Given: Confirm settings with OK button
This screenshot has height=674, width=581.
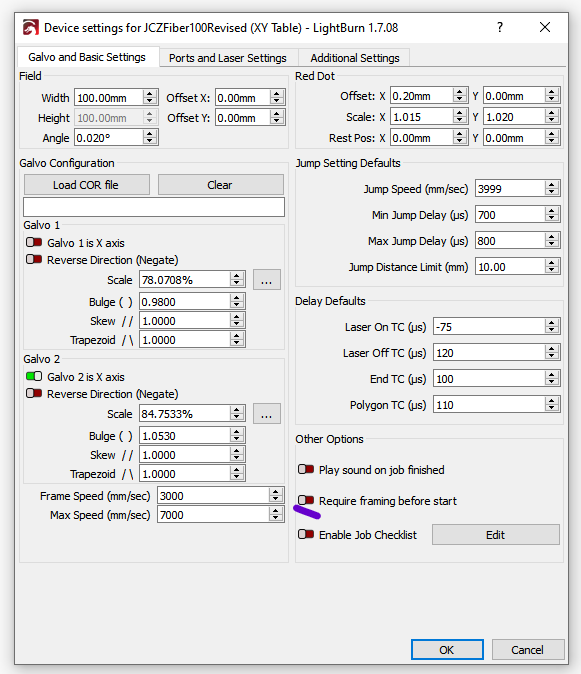Looking at the screenshot, I should tap(447, 649).
